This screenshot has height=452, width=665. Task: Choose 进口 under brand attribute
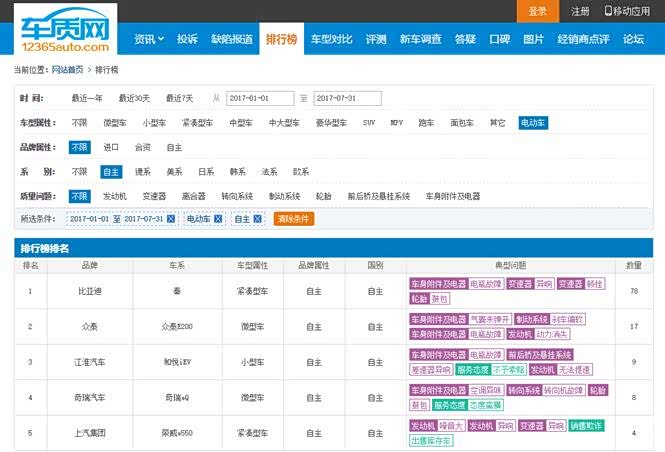tap(111, 147)
